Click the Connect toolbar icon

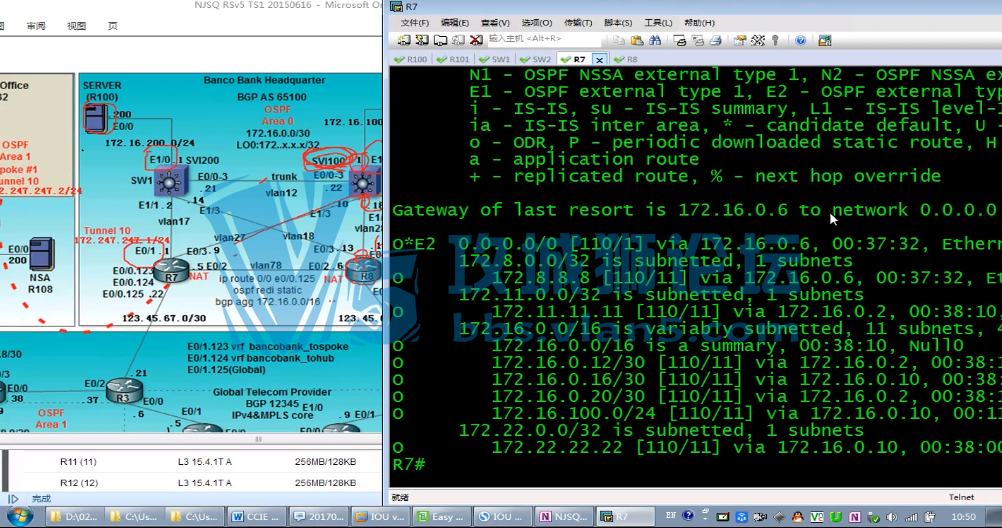coord(404,40)
